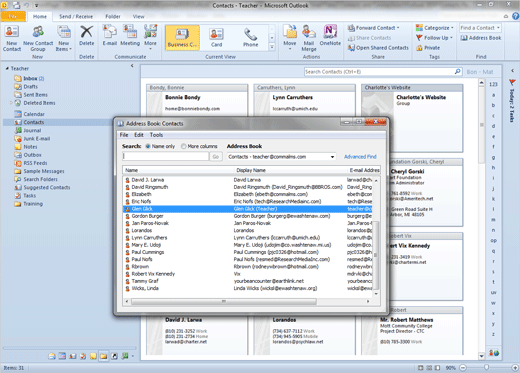Click the Advanced Find link
The width and height of the screenshot is (520, 373).
pos(360,157)
